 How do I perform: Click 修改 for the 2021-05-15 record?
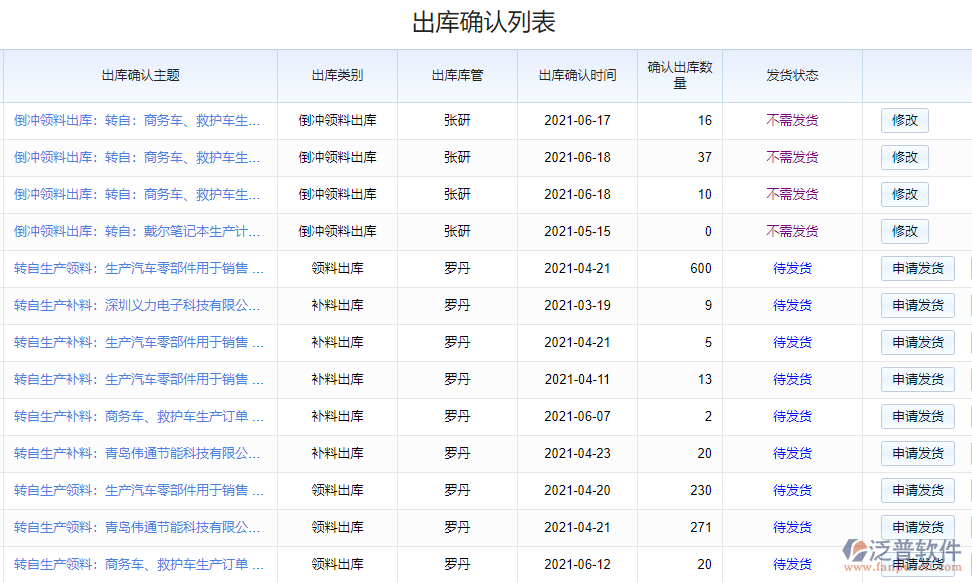(x=904, y=231)
